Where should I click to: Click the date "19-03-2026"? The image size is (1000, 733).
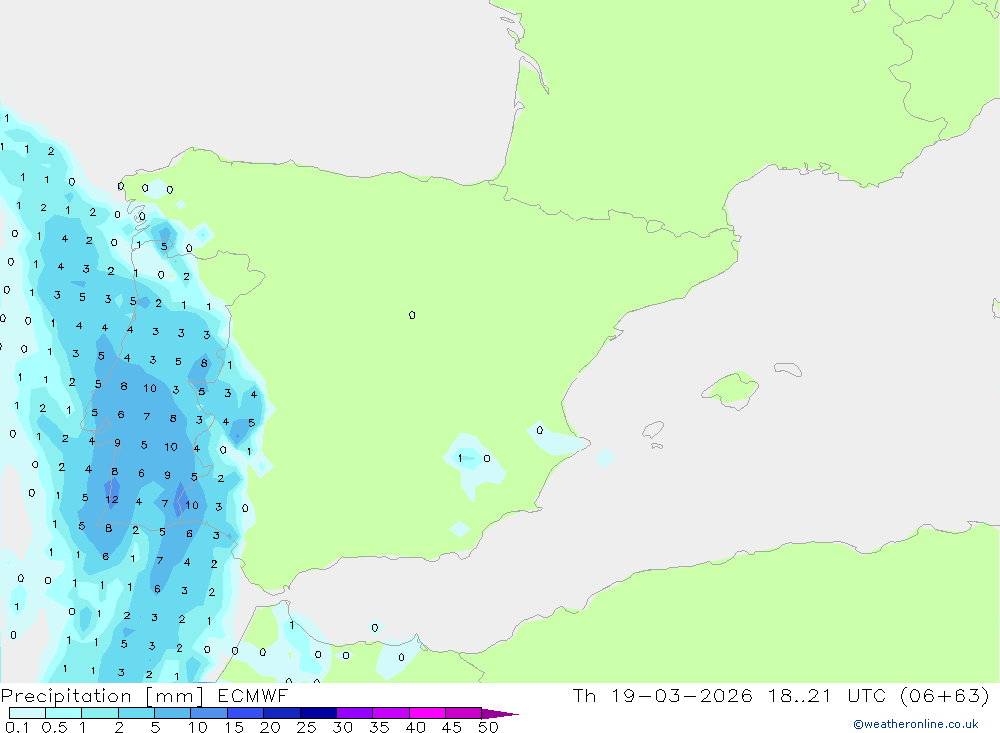(682, 696)
